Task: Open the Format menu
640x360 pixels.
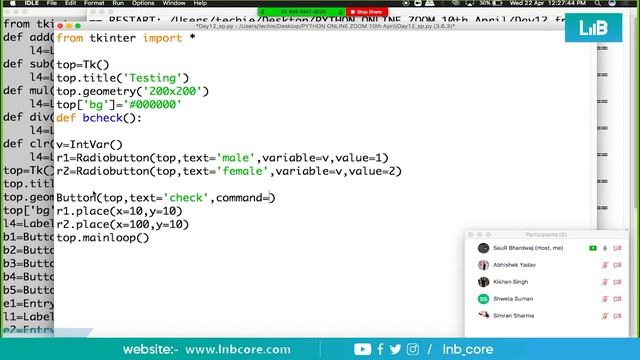Action: click(x=94, y=3)
